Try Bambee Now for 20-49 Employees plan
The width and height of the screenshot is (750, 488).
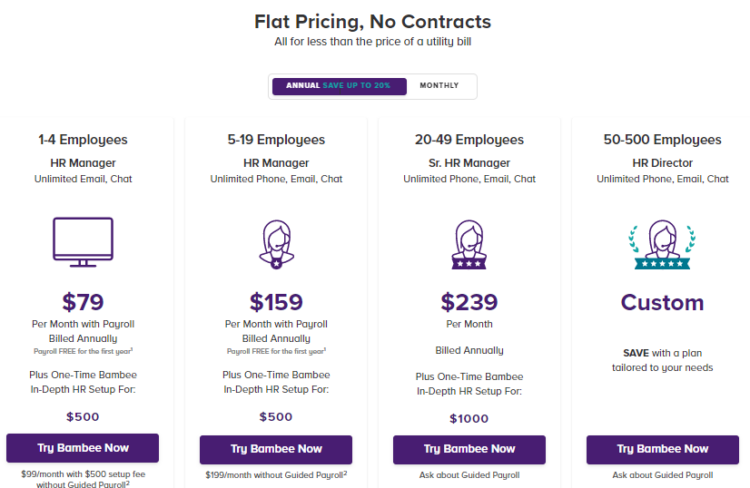[x=469, y=449]
